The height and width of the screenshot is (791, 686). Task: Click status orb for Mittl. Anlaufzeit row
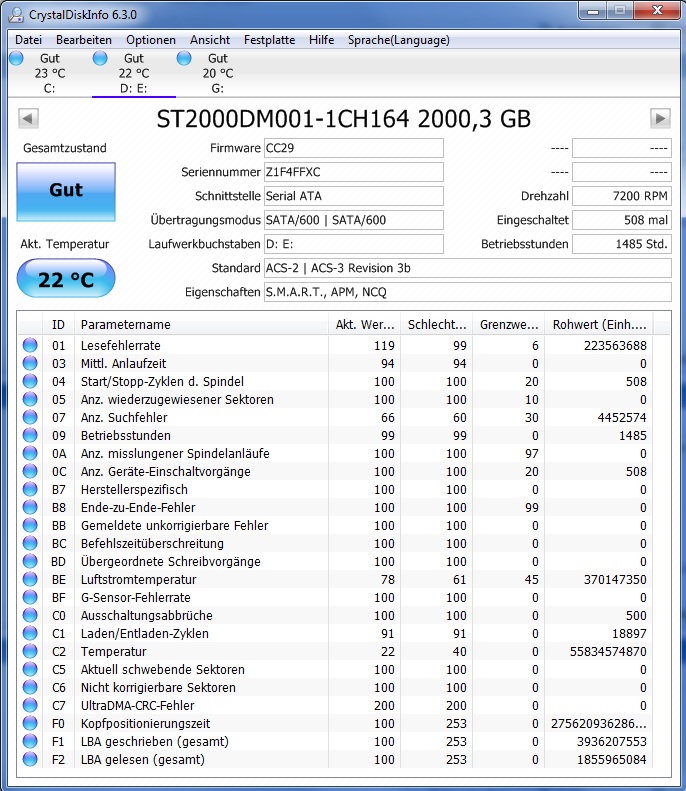click(x=30, y=363)
